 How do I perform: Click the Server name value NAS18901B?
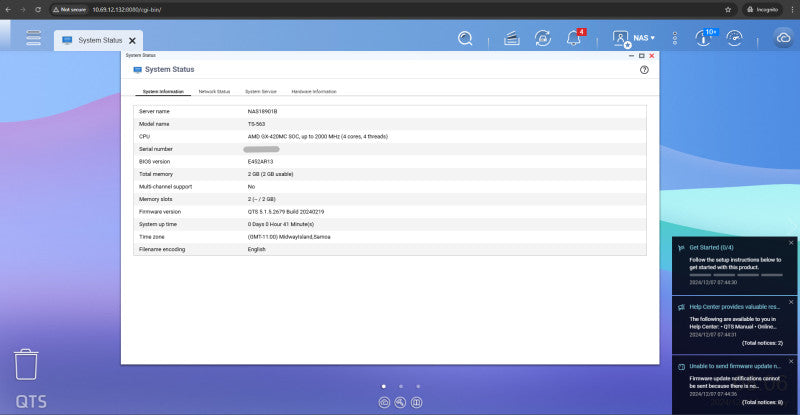tap(262, 111)
